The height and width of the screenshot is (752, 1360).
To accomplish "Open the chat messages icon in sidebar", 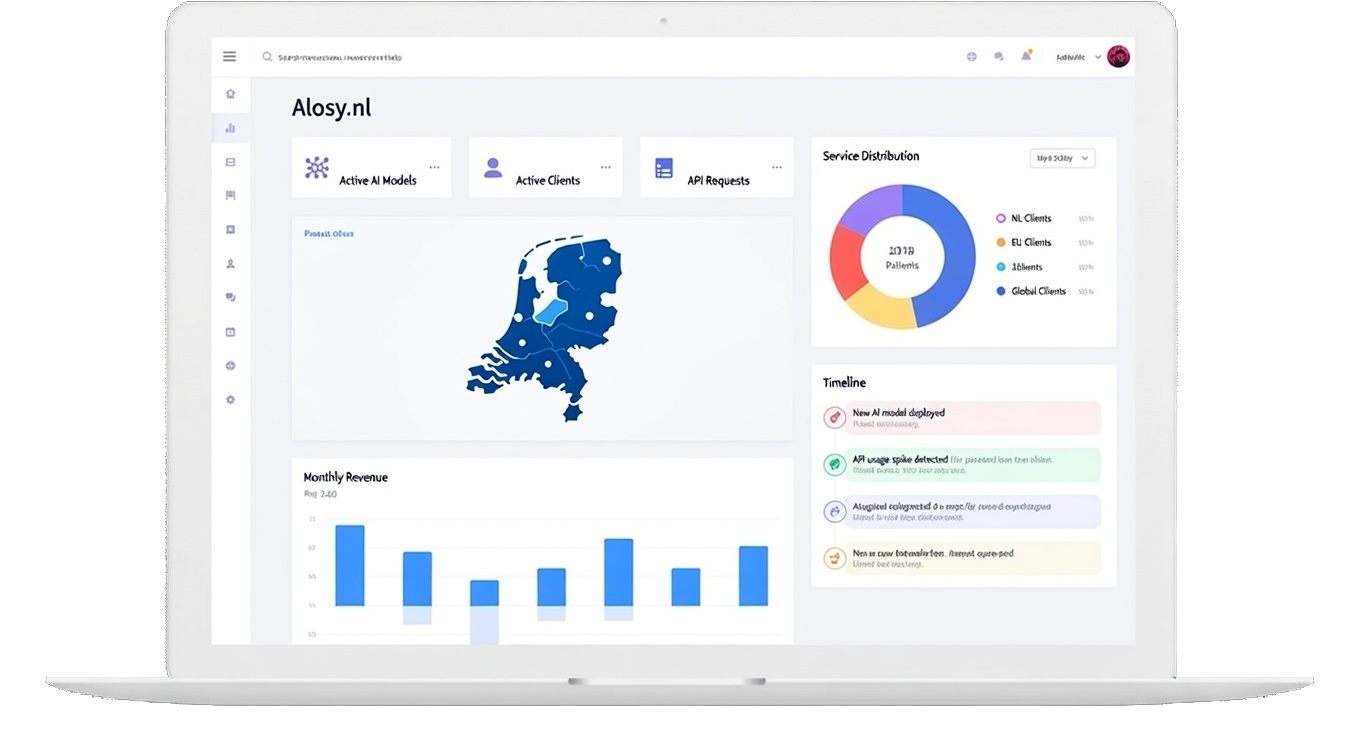I will tap(229, 297).
